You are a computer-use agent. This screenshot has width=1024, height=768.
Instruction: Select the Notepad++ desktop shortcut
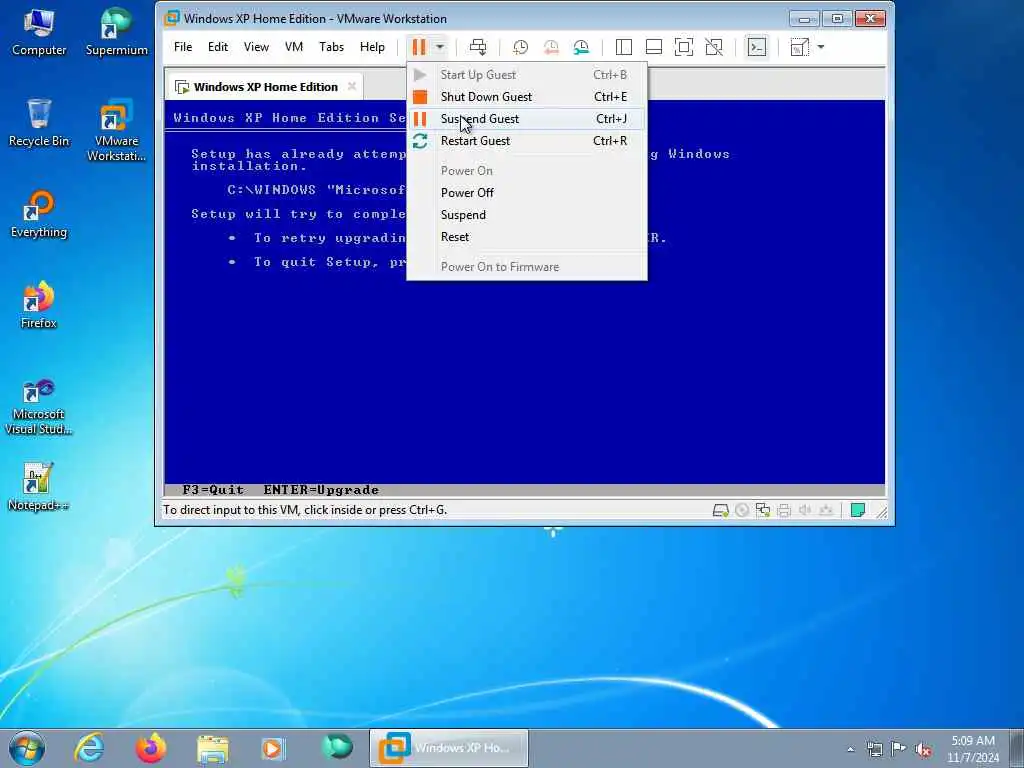click(x=38, y=487)
